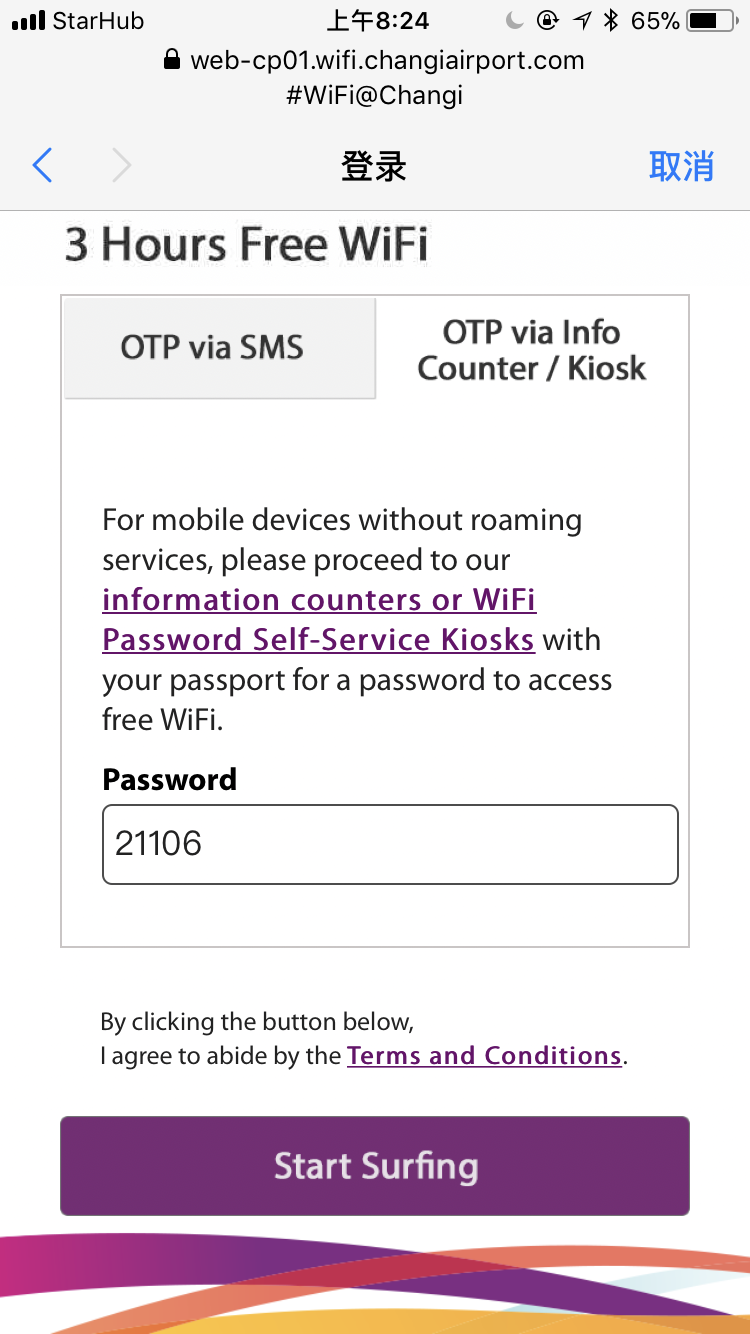Image resolution: width=750 pixels, height=1334 pixels.
Task: Tap the cellular signal bars icon
Action: point(28,21)
